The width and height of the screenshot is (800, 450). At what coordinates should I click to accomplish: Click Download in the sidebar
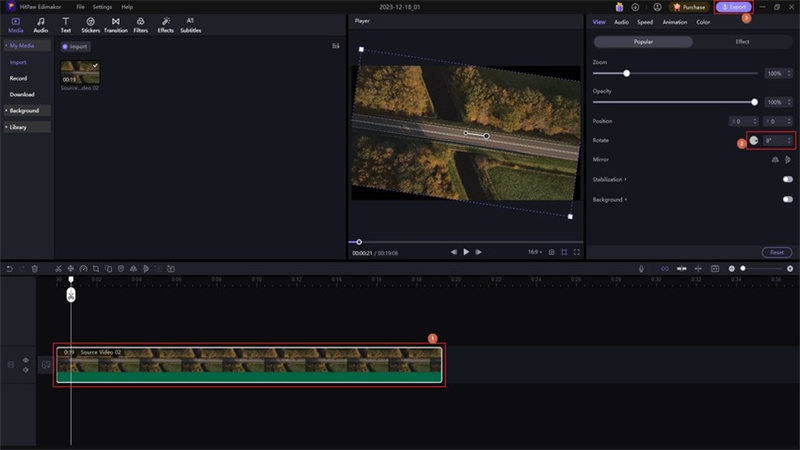coord(22,94)
